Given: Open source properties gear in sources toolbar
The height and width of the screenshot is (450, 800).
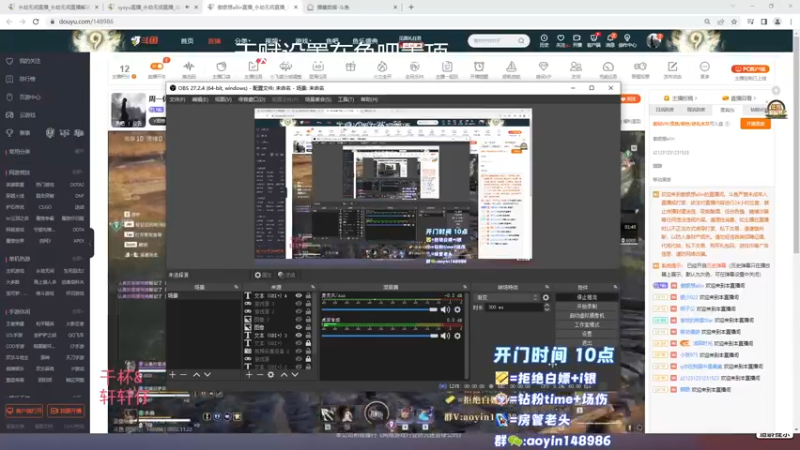Looking at the screenshot, I should (271, 374).
